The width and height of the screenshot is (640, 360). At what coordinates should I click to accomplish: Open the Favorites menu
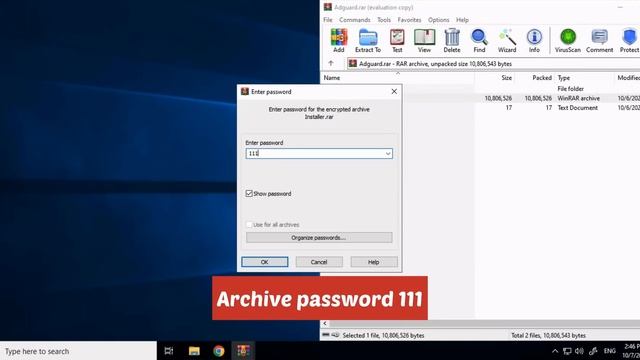pos(409,20)
